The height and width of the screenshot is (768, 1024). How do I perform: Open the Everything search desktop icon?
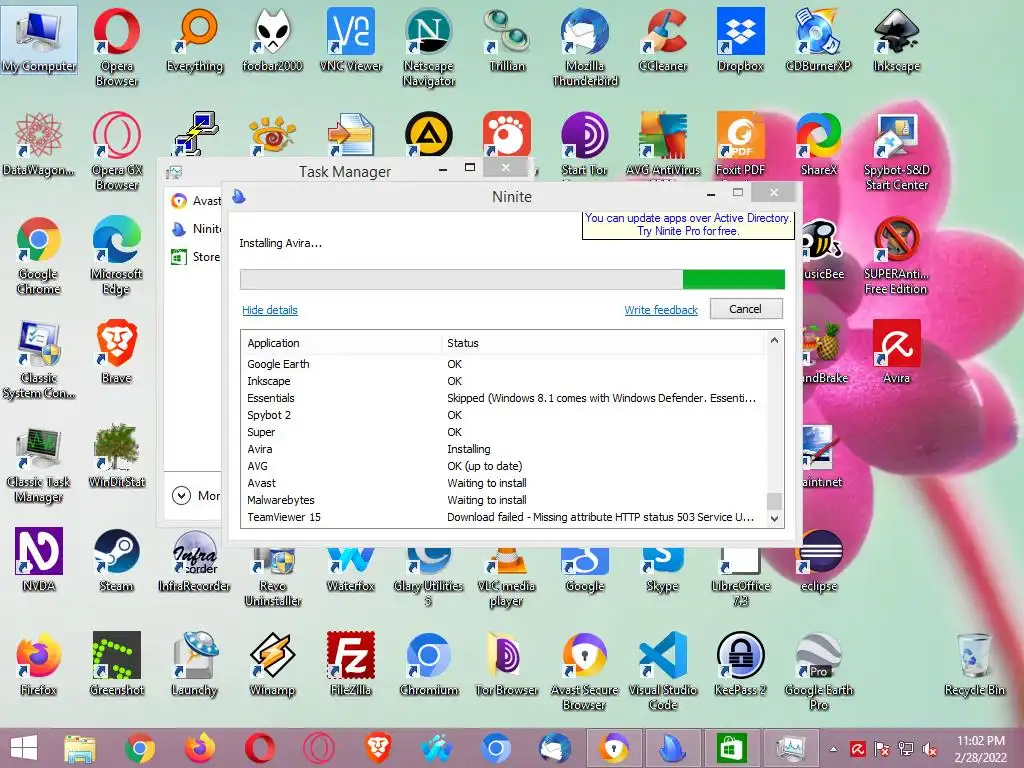[195, 39]
